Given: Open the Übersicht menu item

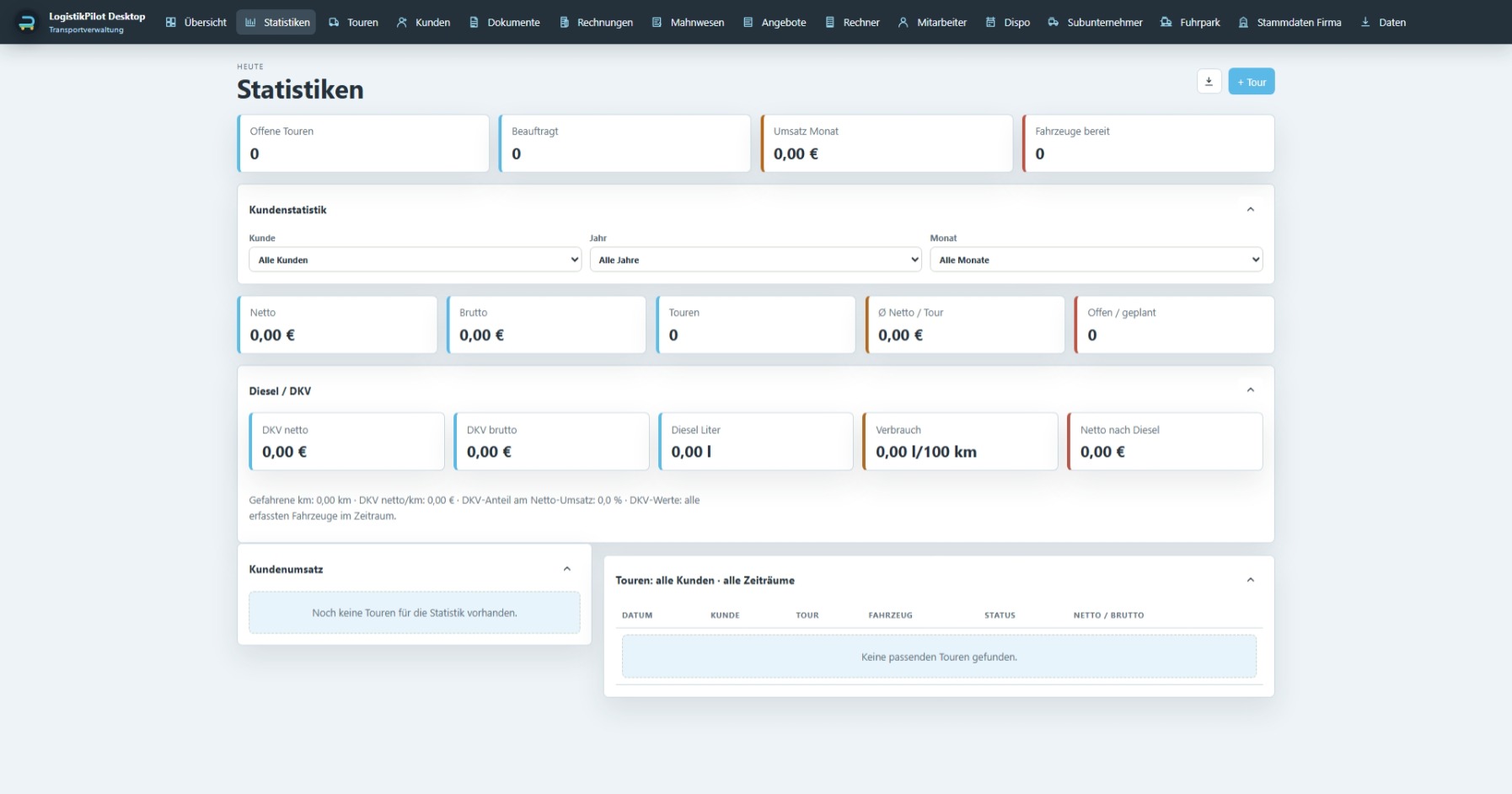Looking at the screenshot, I should tap(196, 22).
